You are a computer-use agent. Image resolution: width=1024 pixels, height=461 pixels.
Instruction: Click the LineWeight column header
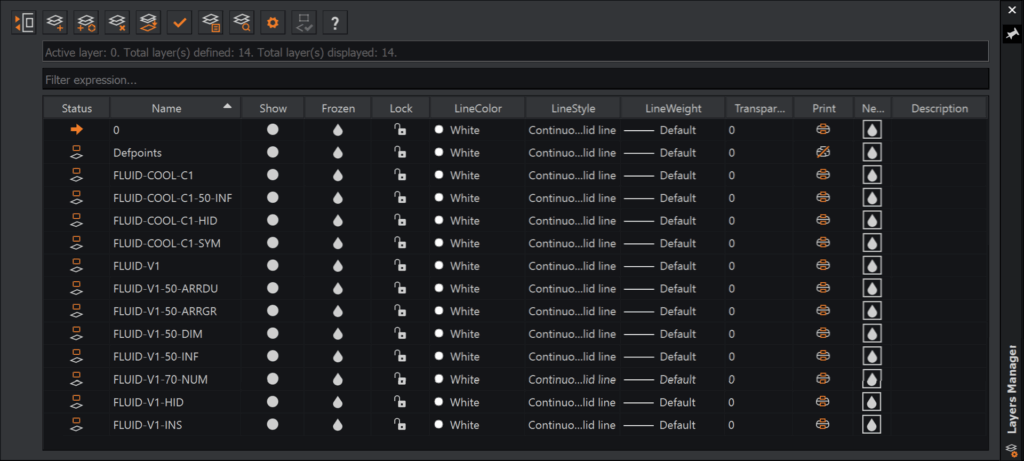coord(672,108)
